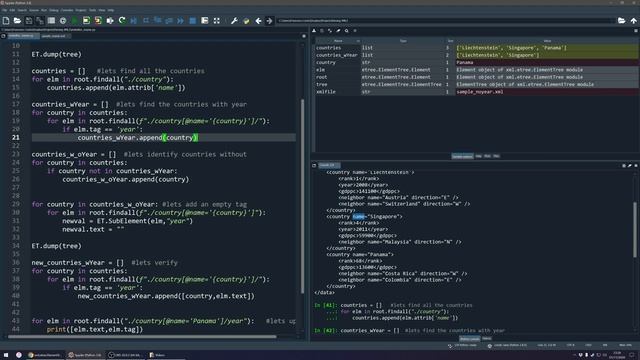Click 'Singapore' country tag in console output
The image size is (640, 360).
[x=364, y=217]
